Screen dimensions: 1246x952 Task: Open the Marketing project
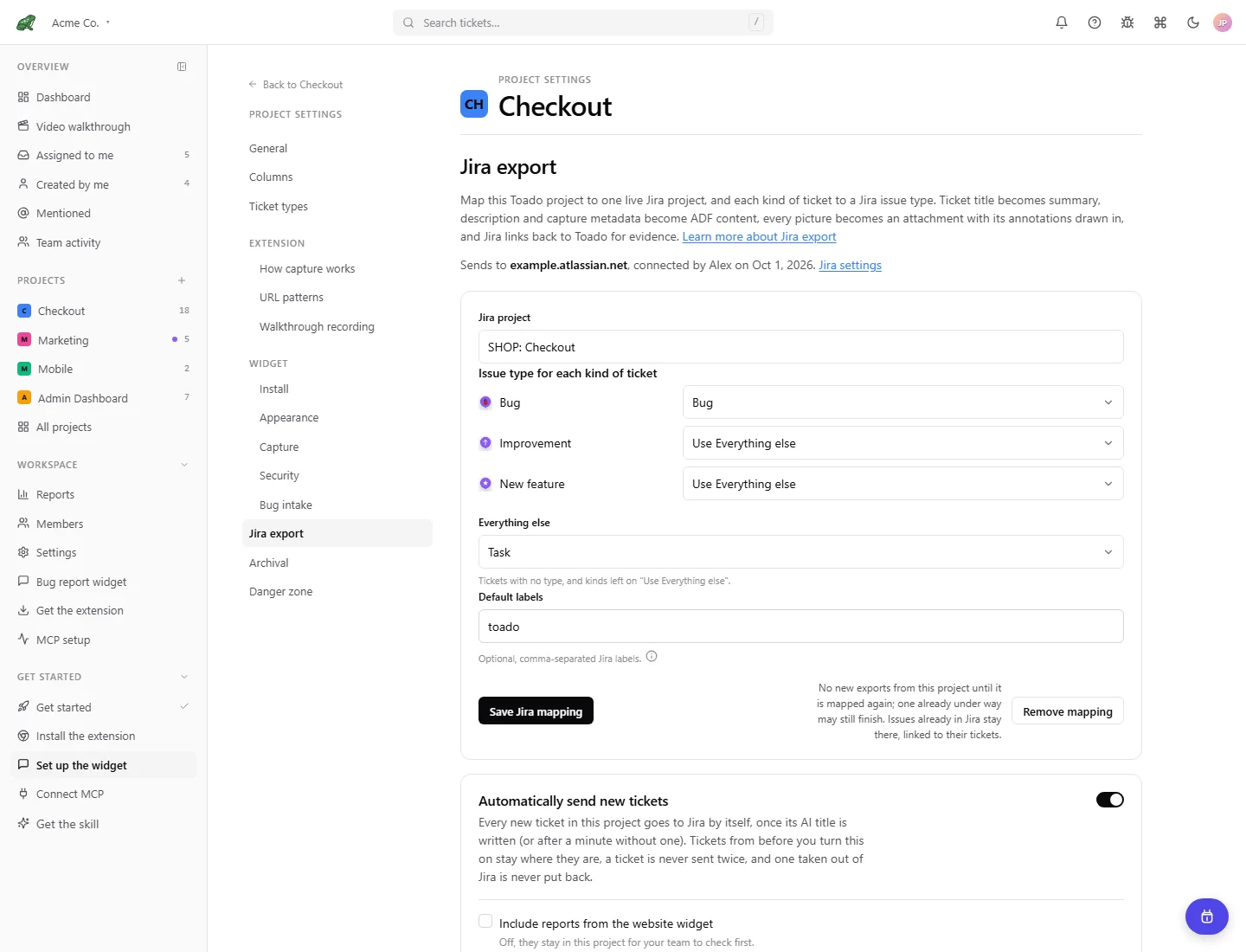point(104,340)
